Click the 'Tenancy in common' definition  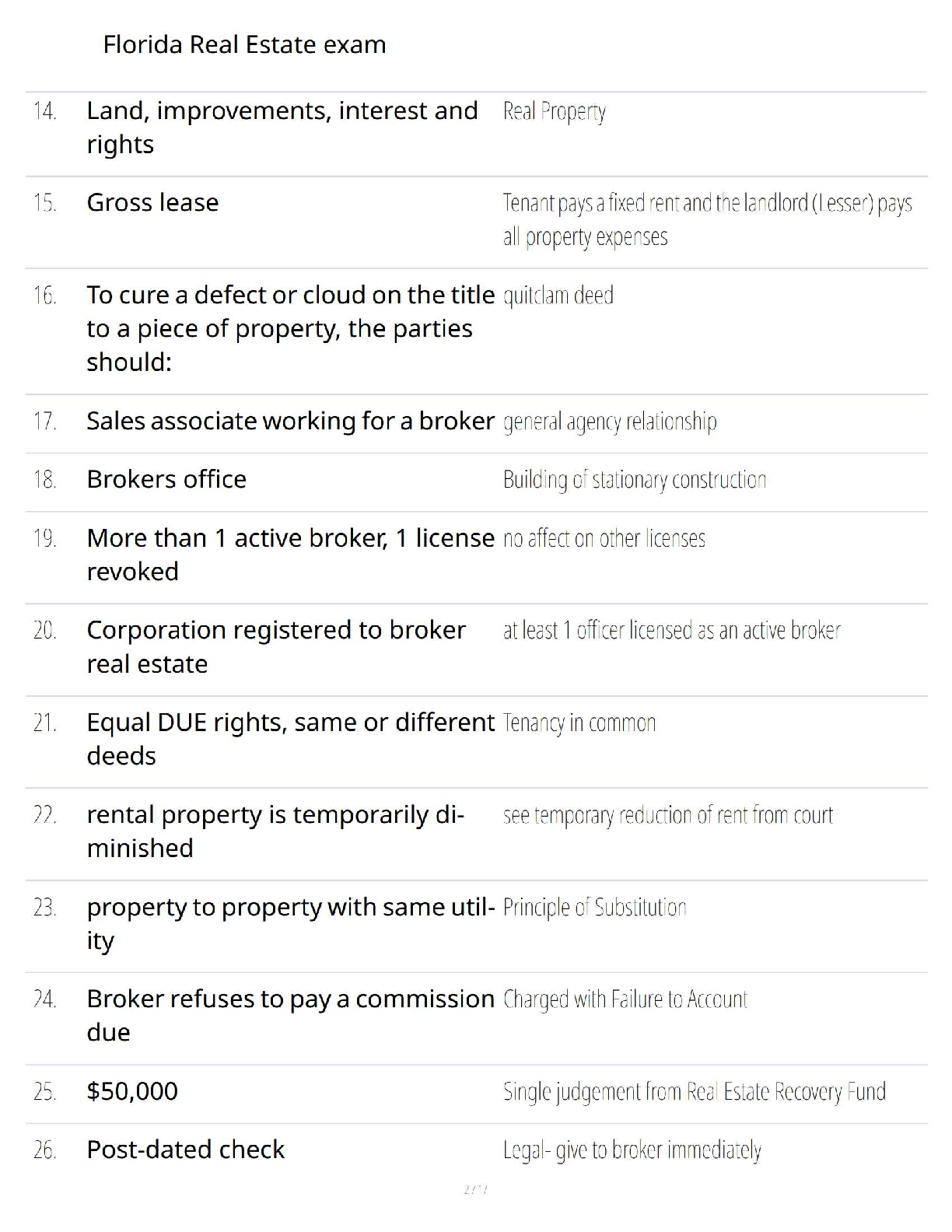[x=579, y=723]
